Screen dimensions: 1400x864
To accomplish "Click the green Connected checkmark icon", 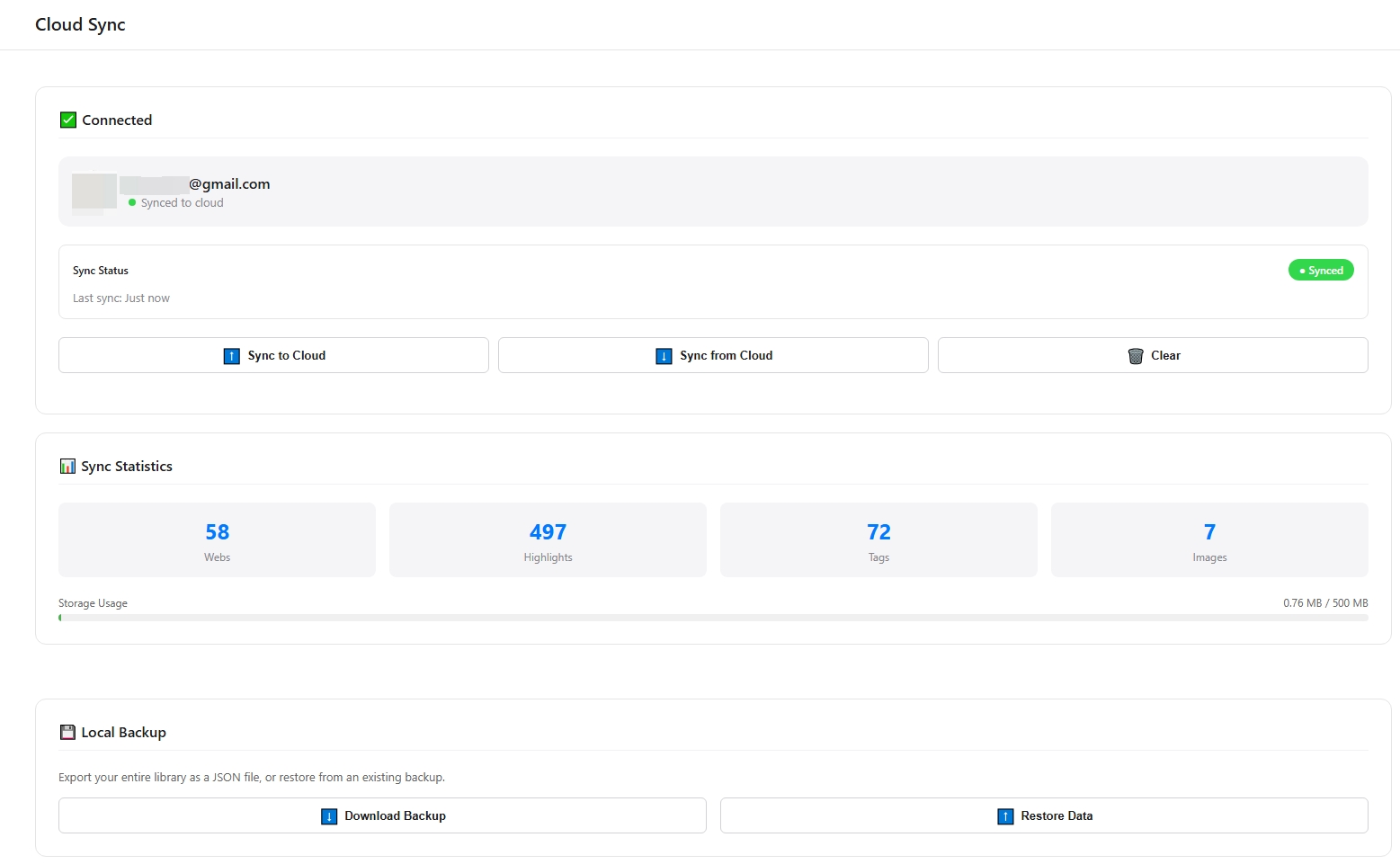I will [x=68, y=120].
